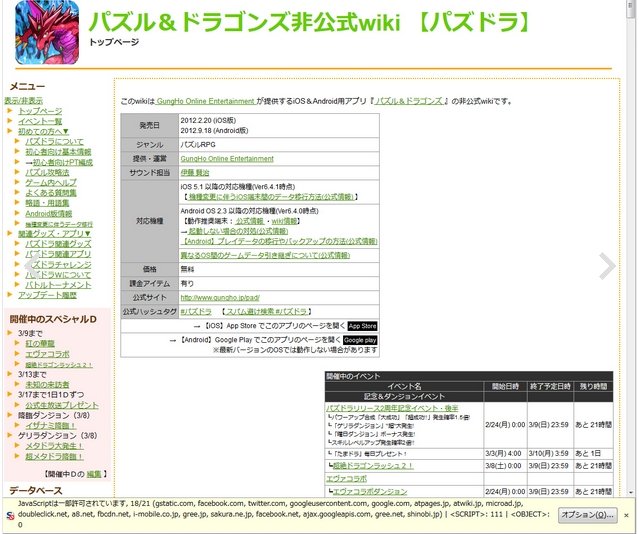The height and width of the screenshot is (534, 639).
Task: Open GungHo Online Entertainment link in intro sentence
Action: tap(205, 101)
